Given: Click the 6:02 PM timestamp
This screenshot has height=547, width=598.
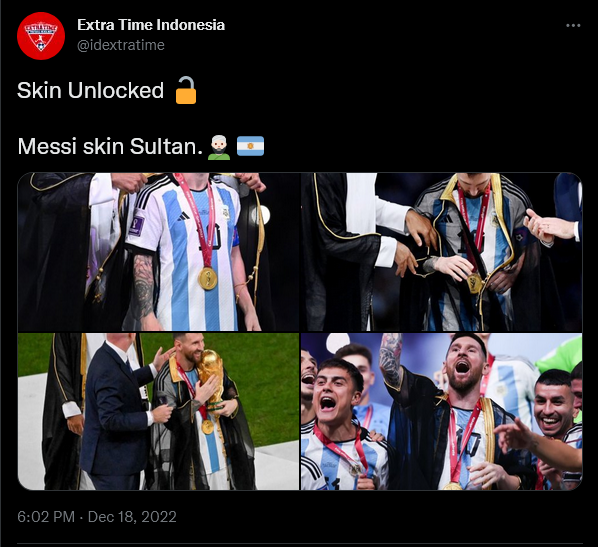Looking at the screenshot, I should coord(46,517).
